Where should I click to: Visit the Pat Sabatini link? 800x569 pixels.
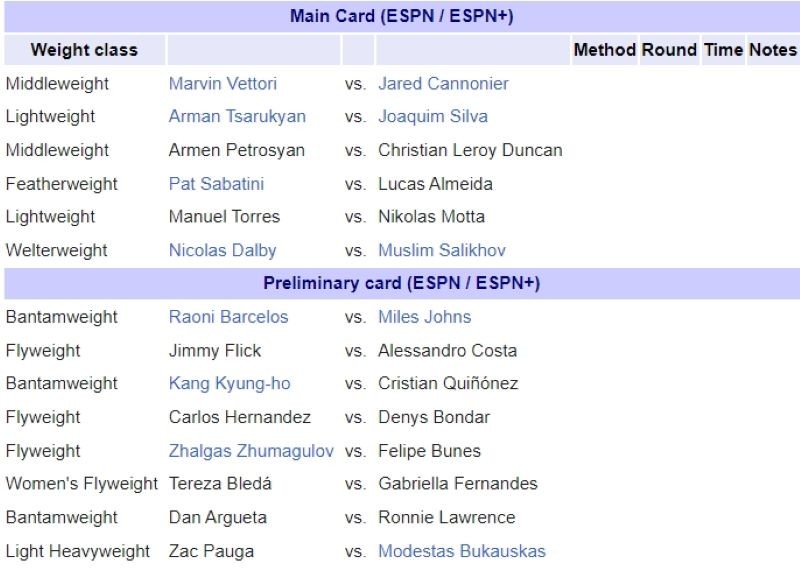pyautogui.click(x=216, y=184)
